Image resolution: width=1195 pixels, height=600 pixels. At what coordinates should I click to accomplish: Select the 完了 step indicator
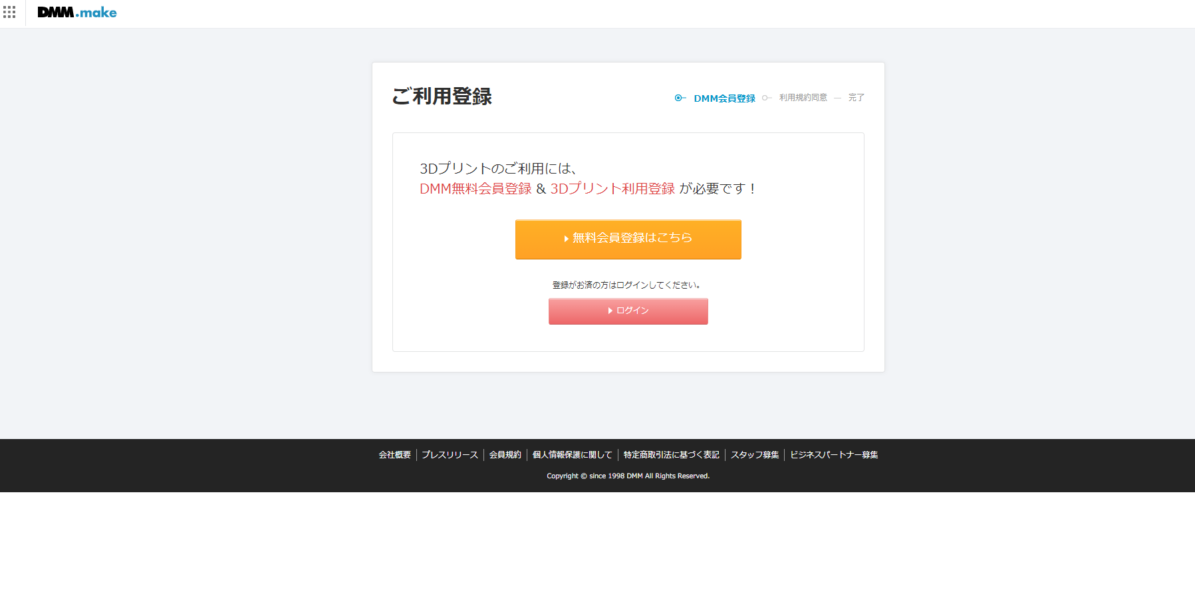(857, 98)
